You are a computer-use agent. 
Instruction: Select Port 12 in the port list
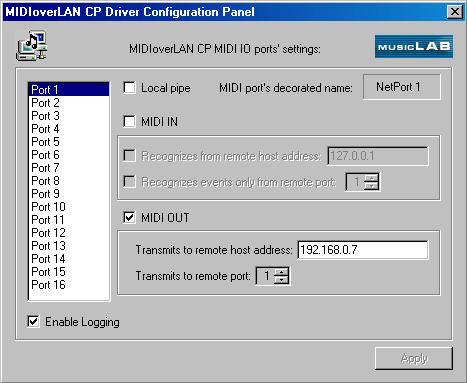[x=69, y=233]
